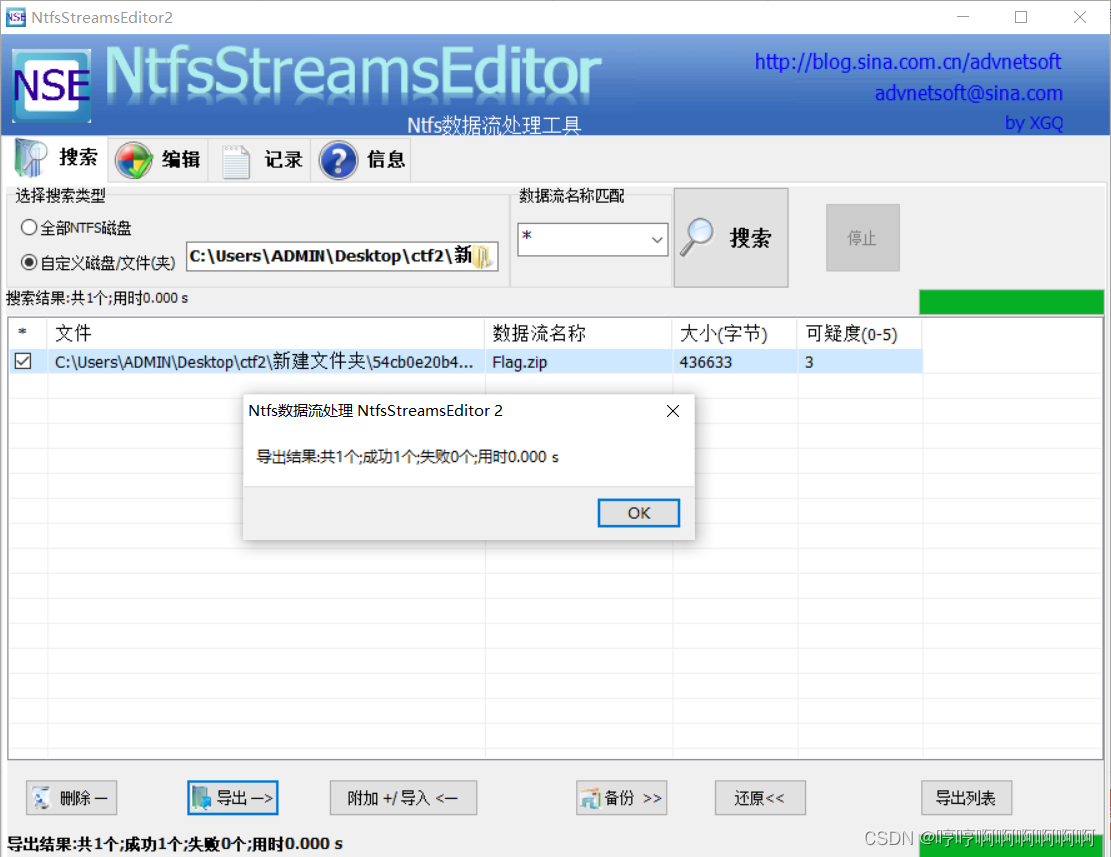Click the large 搜索 search button
The width and height of the screenshot is (1111, 857).
click(731, 237)
